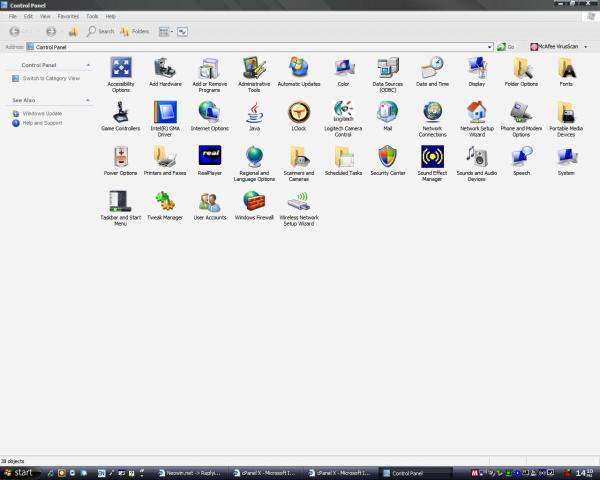
Task: Open the iClock applet
Action: tap(299, 116)
